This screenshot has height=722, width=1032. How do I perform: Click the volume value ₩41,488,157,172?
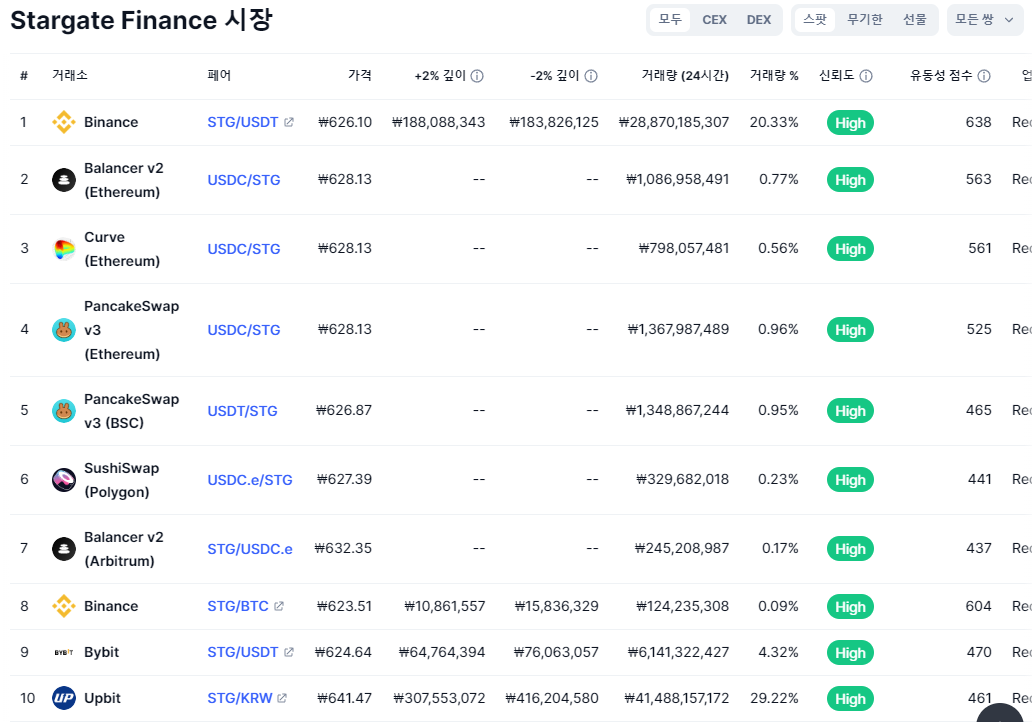tap(677, 698)
